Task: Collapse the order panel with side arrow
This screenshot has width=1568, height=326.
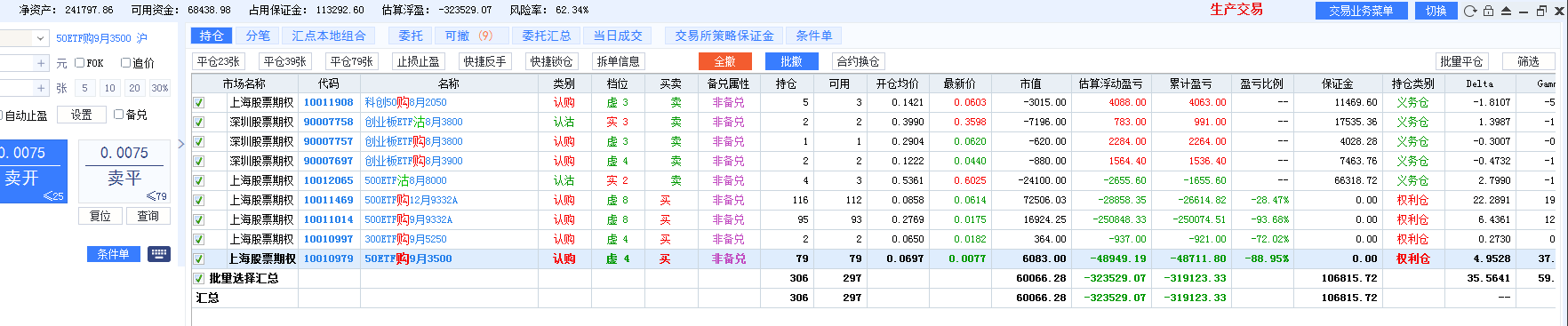Action: pyautogui.click(x=181, y=144)
